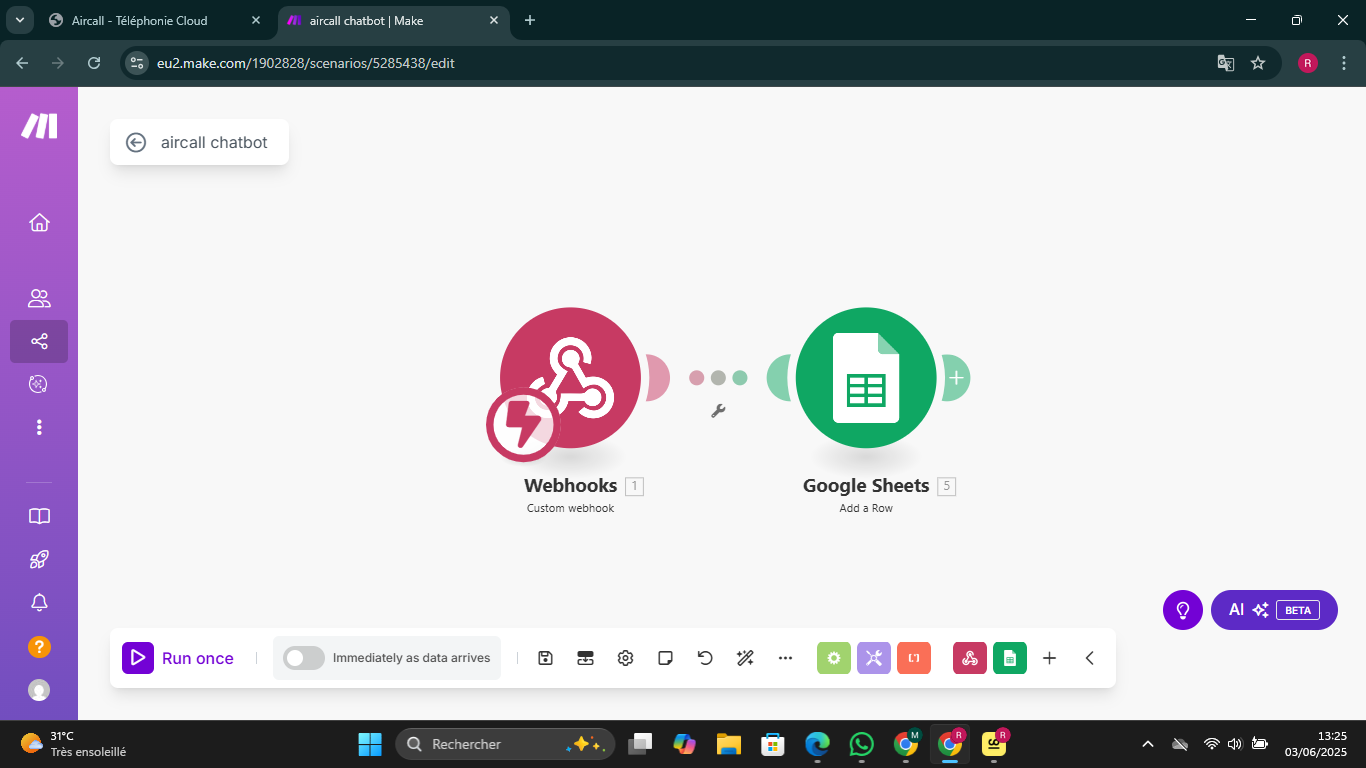1366x768 pixels.
Task: Open the user profile avatar in sidebar
Action: point(39,690)
